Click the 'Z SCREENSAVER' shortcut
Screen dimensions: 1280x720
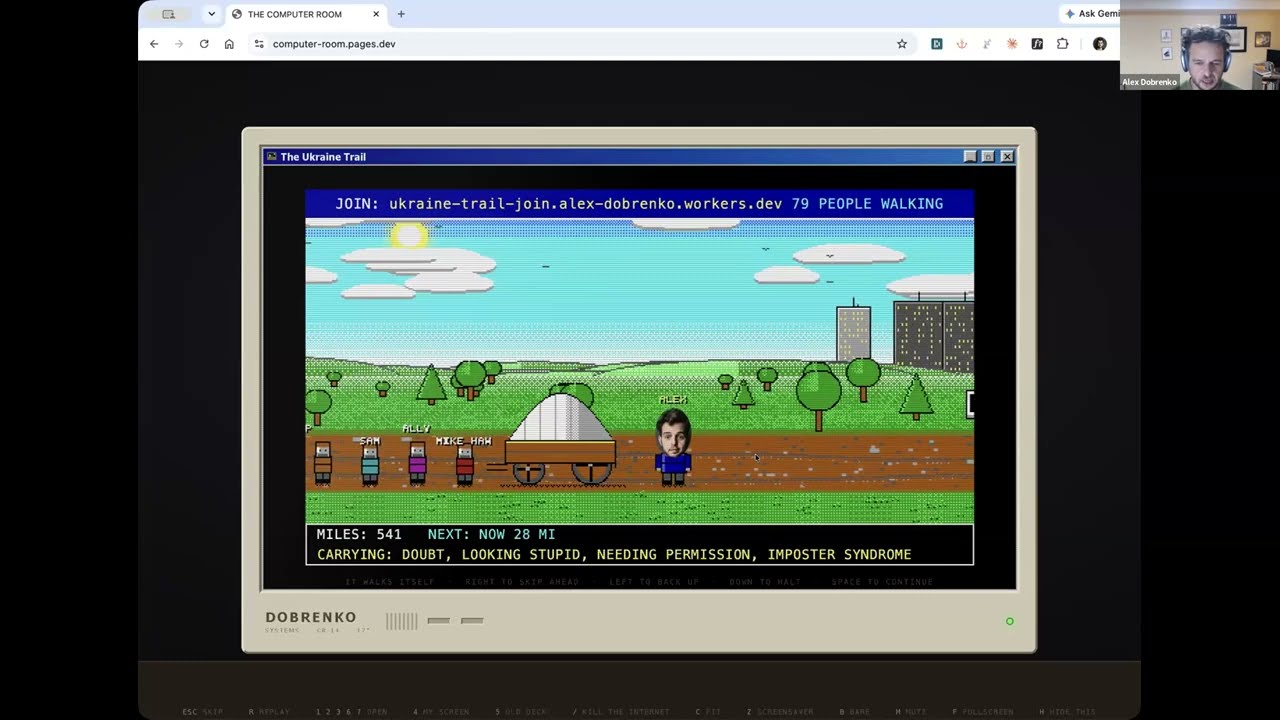782,712
